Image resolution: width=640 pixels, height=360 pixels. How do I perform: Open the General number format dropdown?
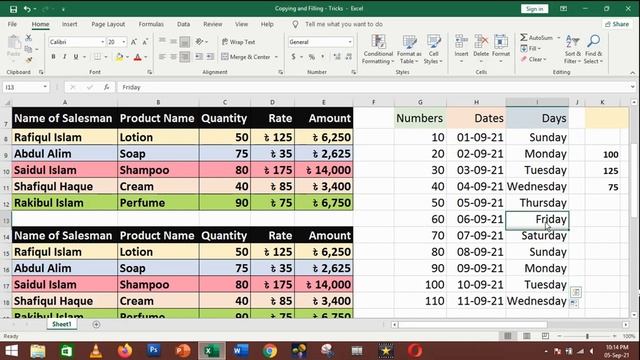pyautogui.click(x=350, y=42)
